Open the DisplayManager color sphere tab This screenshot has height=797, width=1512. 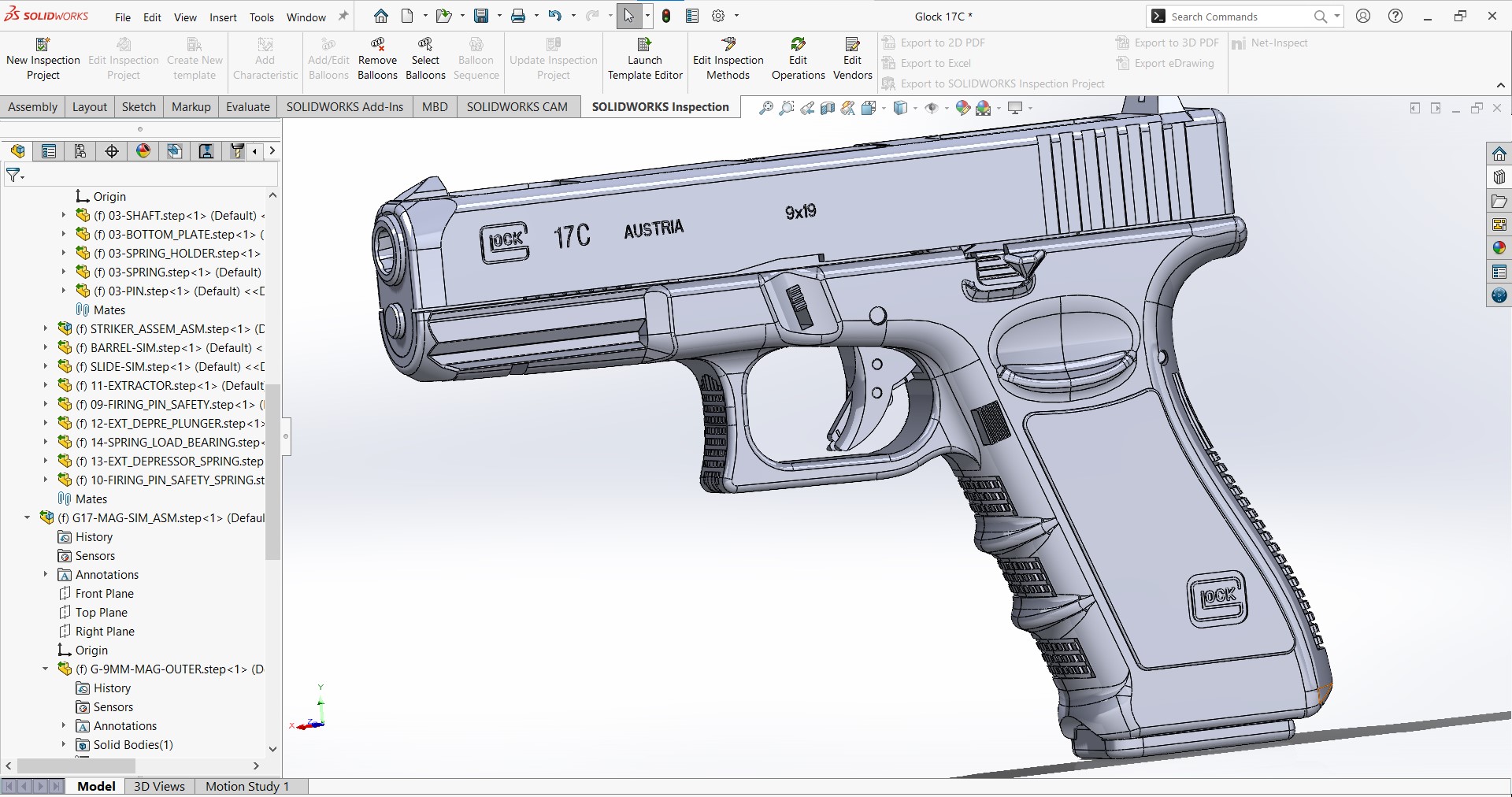143,151
